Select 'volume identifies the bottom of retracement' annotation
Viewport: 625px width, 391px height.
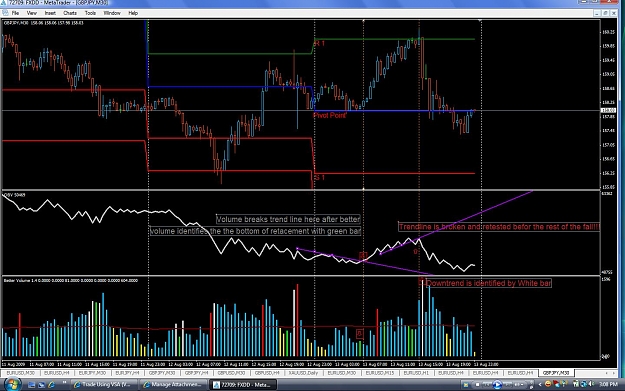pyautogui.click(x=256, y=231)
